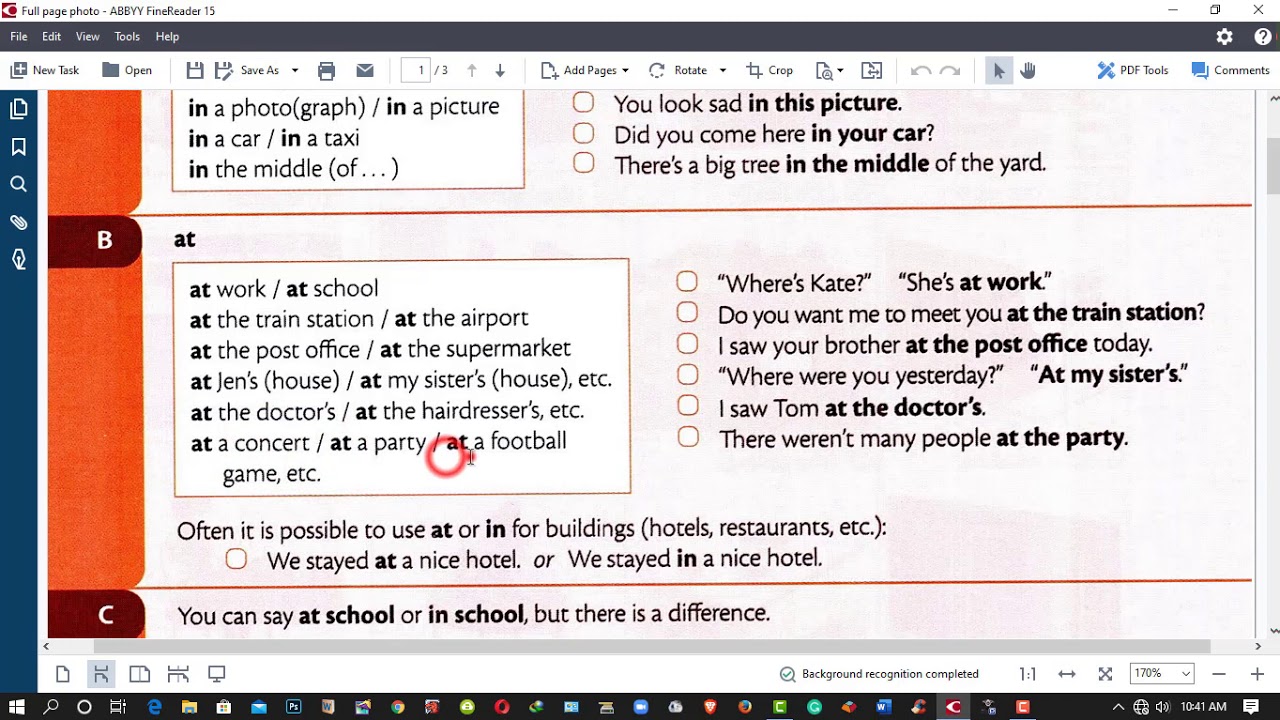Print the document via printer icon
The height and width of the screenshot is (720, 1280).
click(x=326, y=70)
